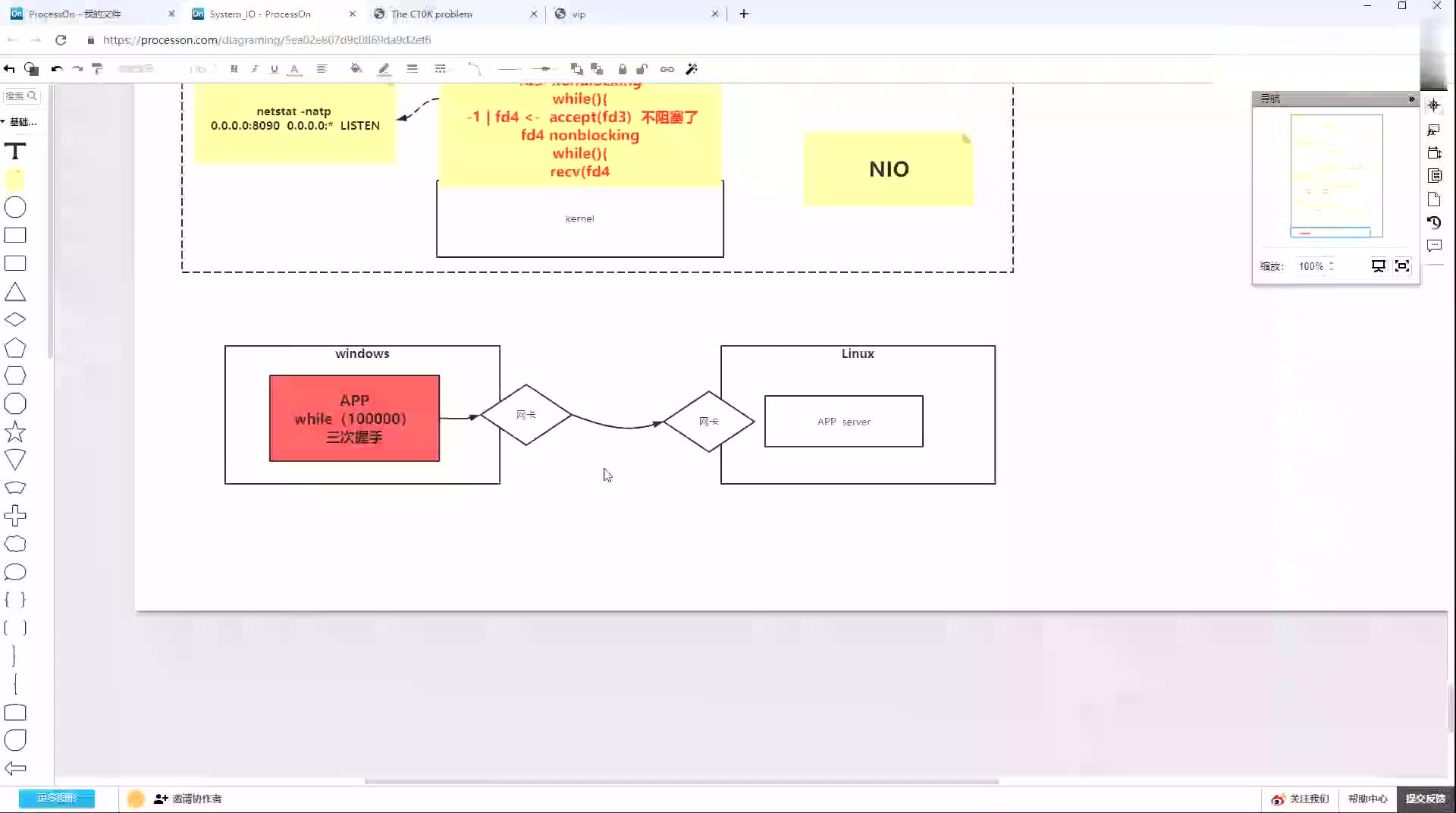The image size is (1456, 813).
Task: Click the shape search box in sidebar
Action: click(21, 96)
